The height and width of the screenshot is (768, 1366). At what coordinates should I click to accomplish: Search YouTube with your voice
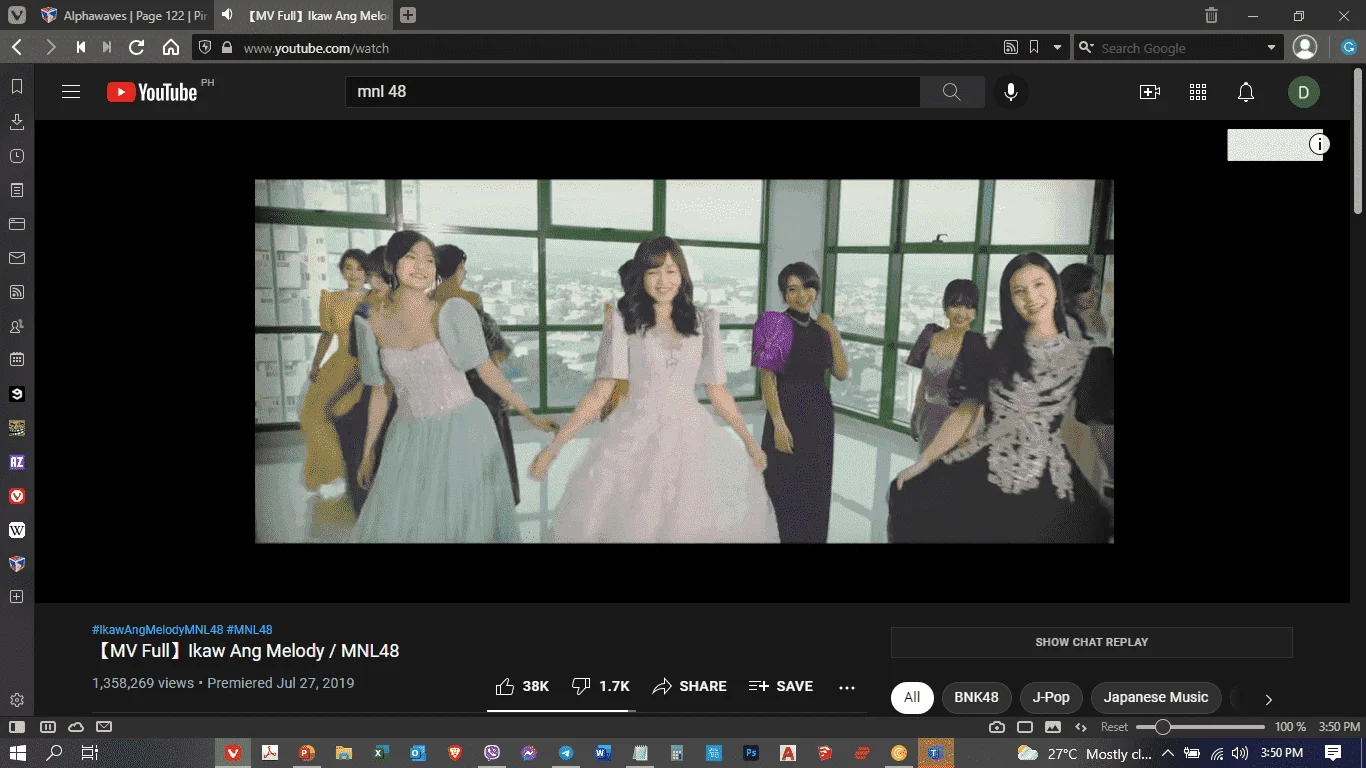(1011, 92)
